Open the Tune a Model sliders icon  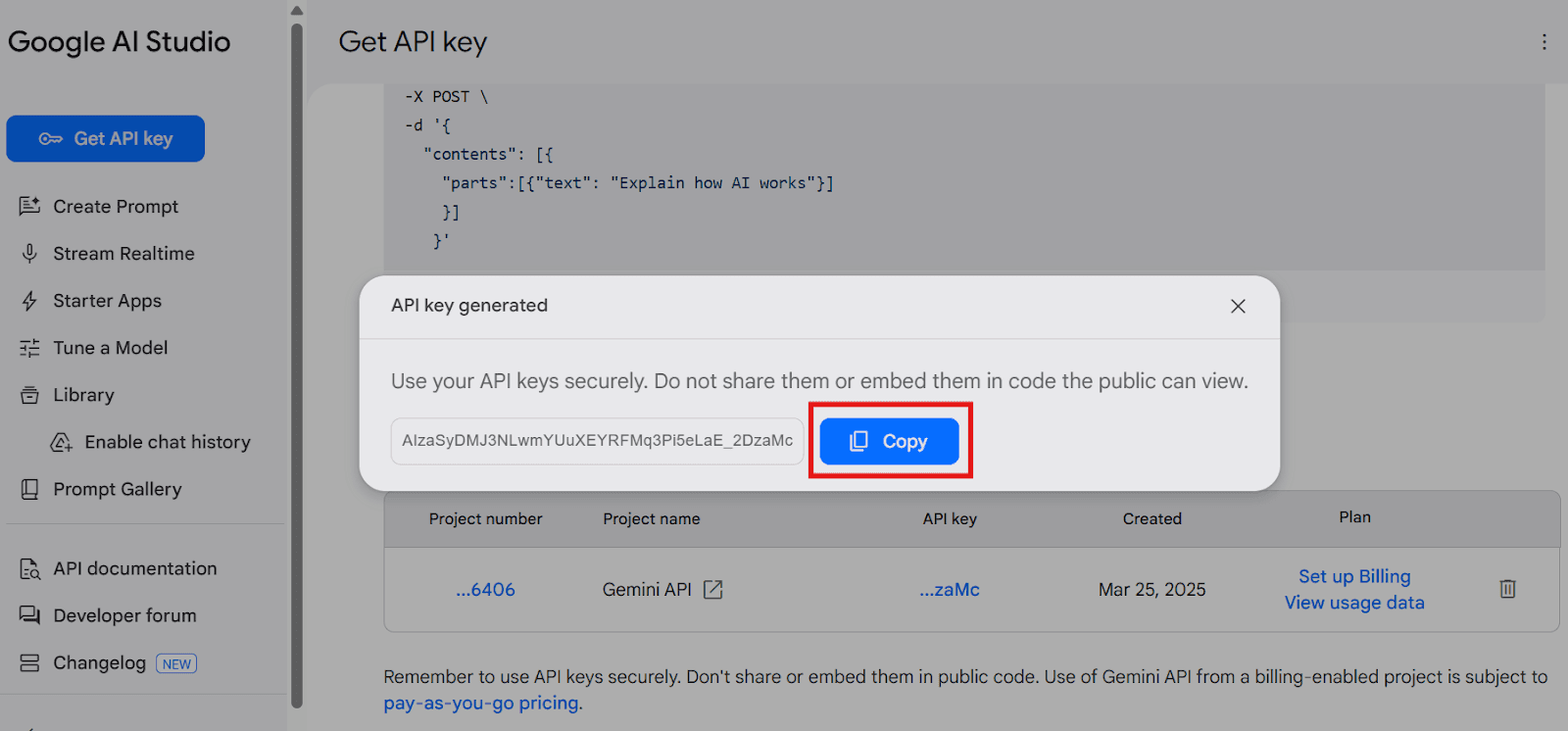[x=30, y=348]
